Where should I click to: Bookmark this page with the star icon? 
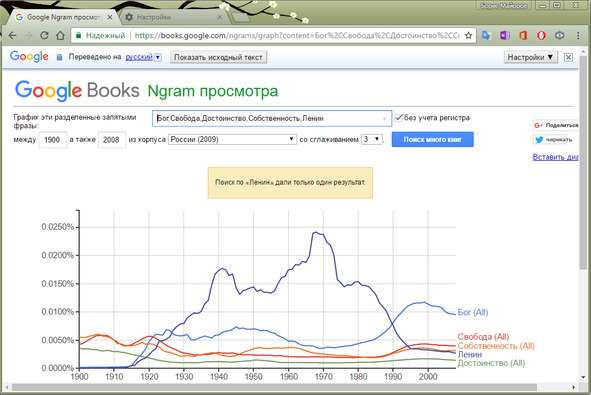click(469, 35)
